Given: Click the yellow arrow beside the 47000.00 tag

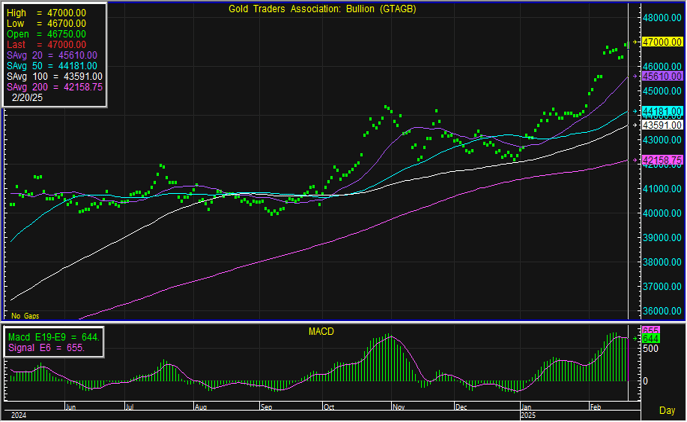Looking at the screenshot, I should pos(636,42).
